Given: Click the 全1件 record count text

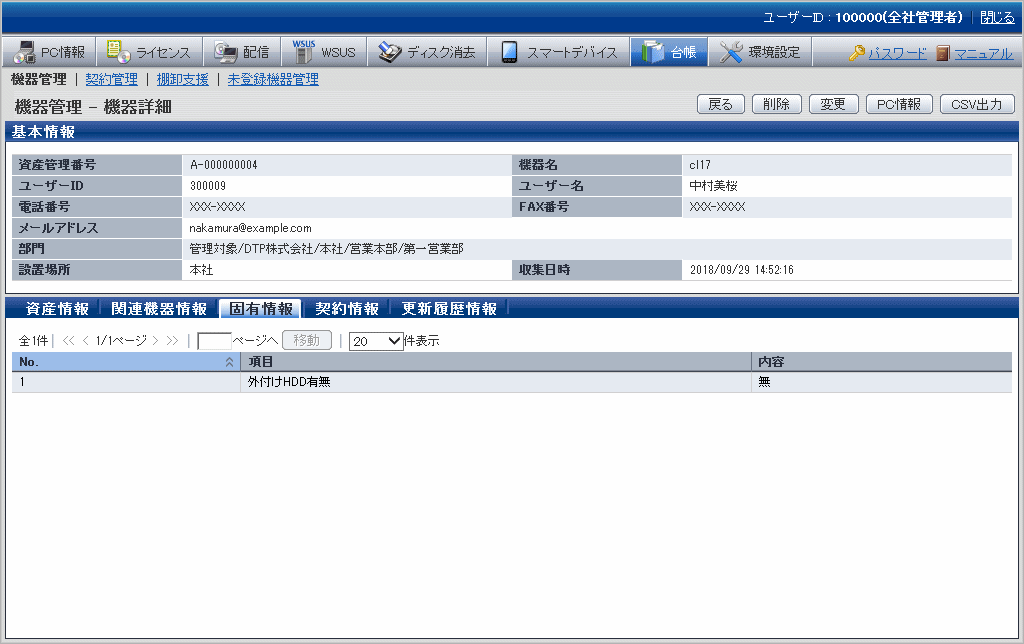Looking at the screenshot, I should [33, 340].
